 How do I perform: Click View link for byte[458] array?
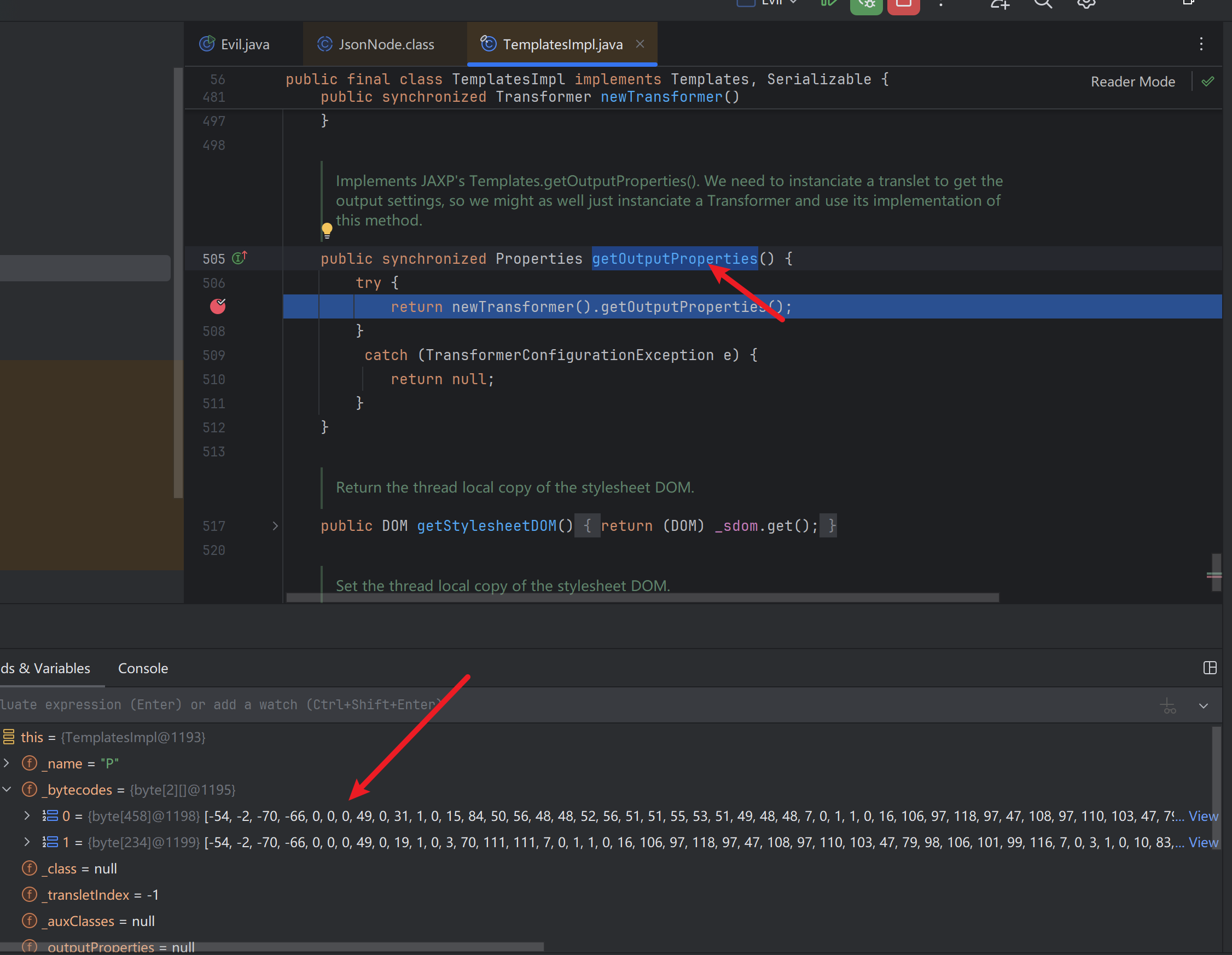click(1203, 815)
